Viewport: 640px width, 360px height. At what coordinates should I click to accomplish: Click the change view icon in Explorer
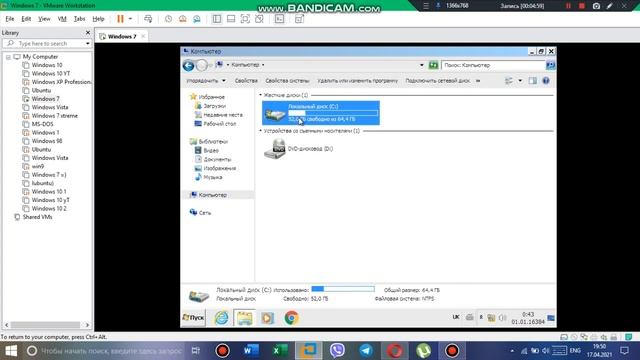509,81
